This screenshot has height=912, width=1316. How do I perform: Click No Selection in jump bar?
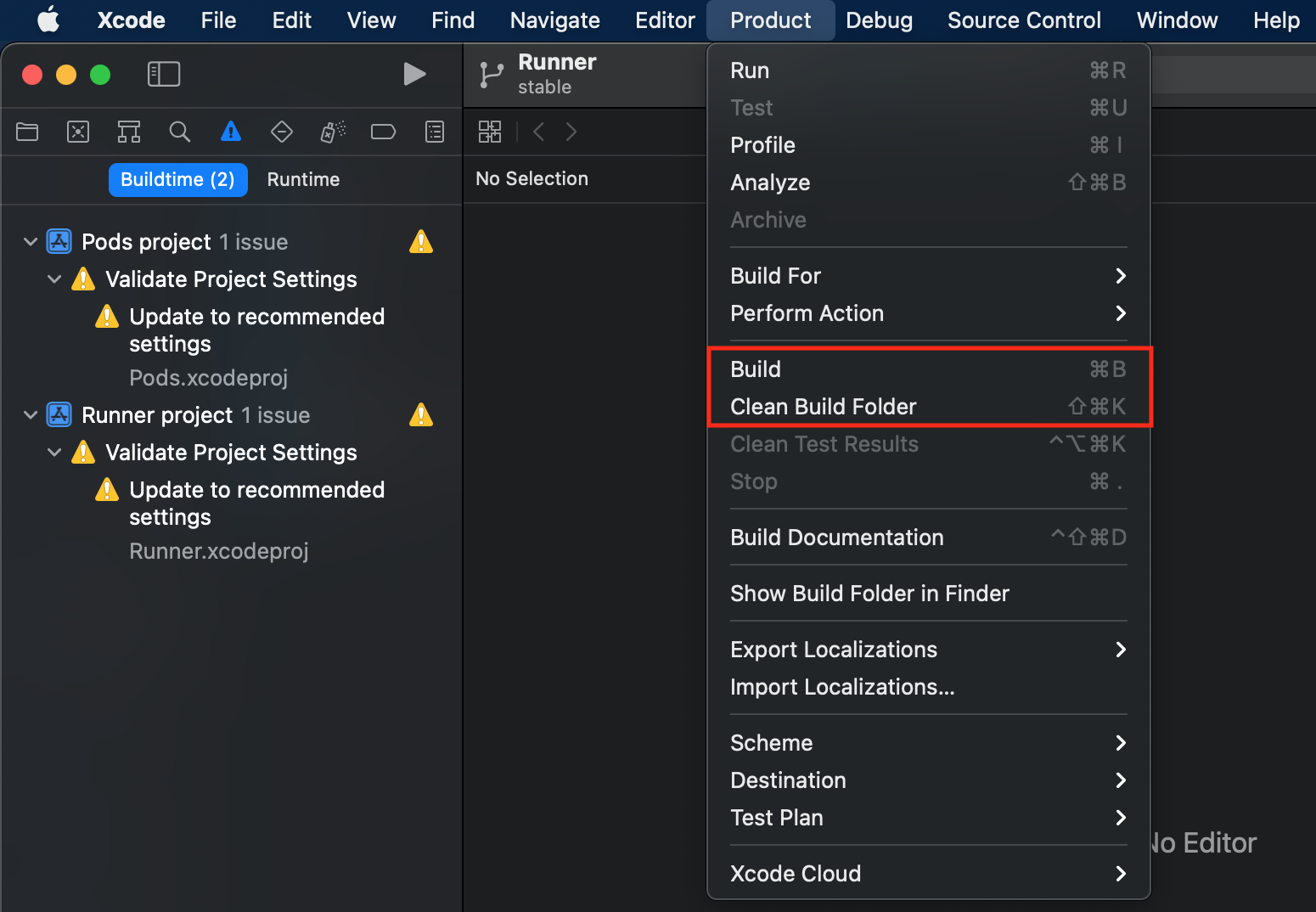531,178
